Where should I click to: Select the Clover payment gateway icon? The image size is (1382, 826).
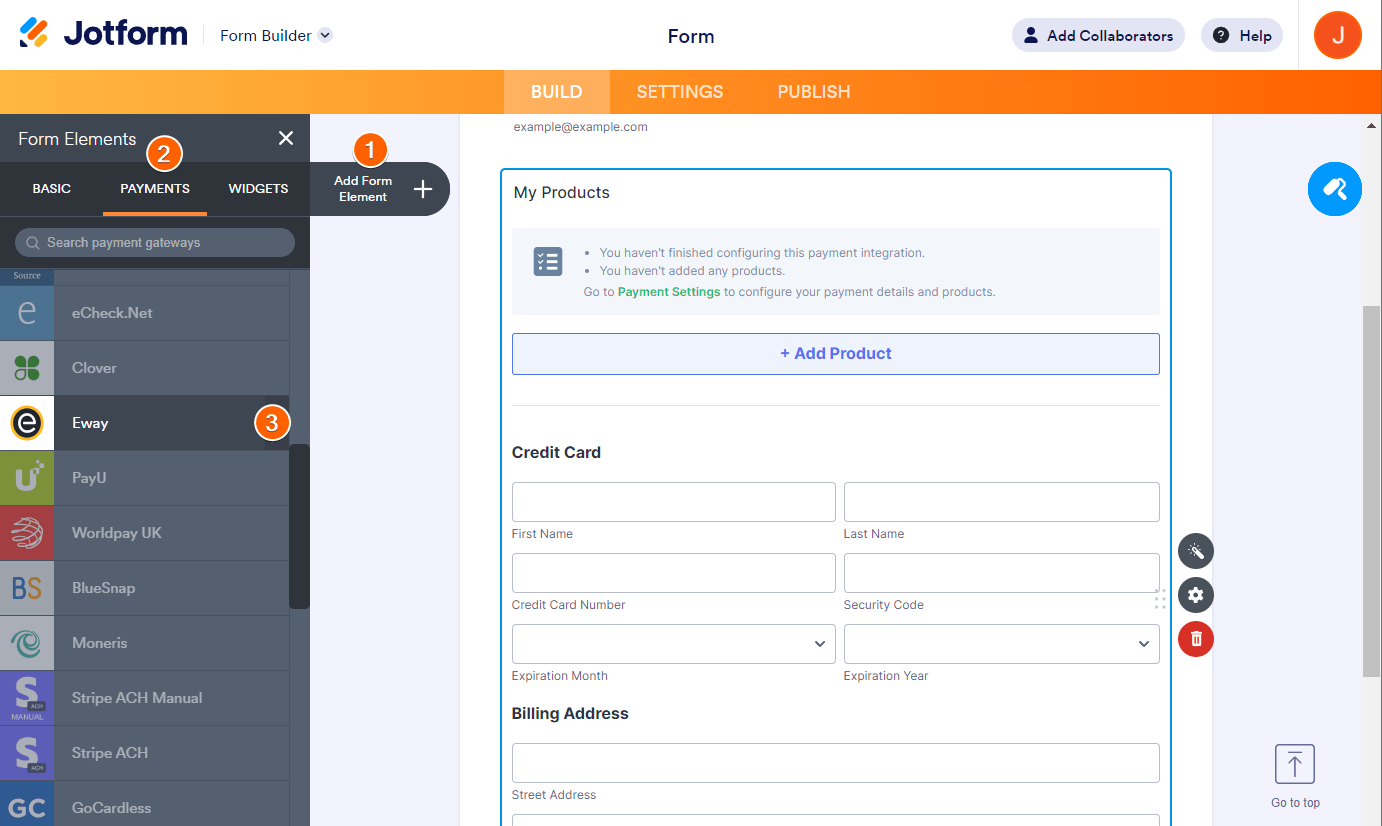27,368
